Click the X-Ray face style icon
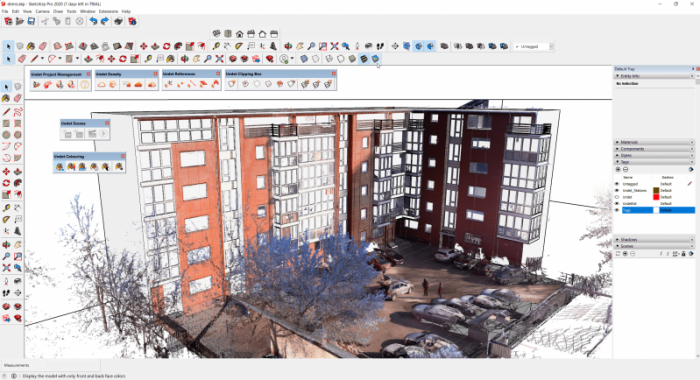 pos(304,58)
